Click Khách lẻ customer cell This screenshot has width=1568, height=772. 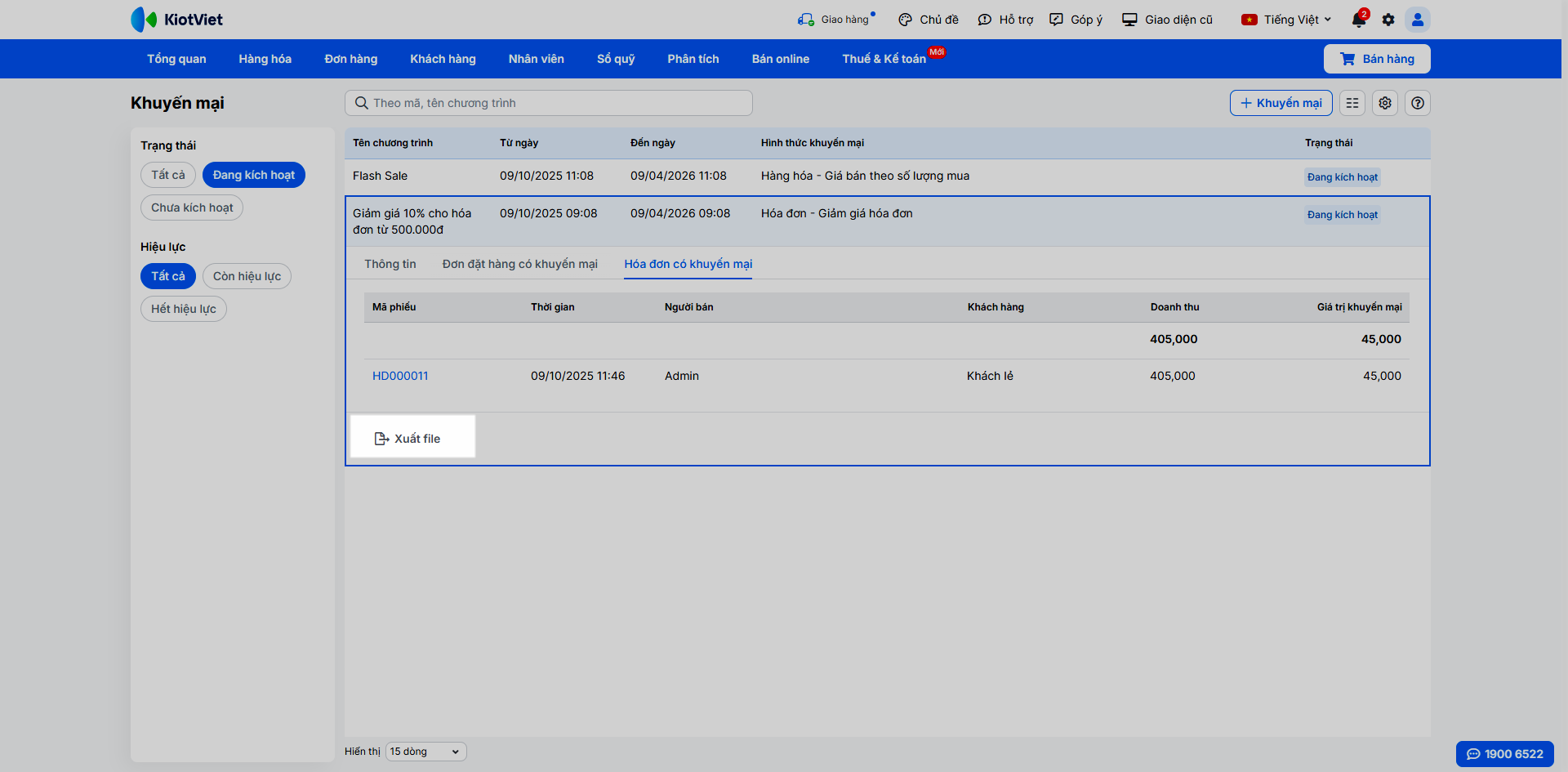pyautogui.click(x=990, y=376)
